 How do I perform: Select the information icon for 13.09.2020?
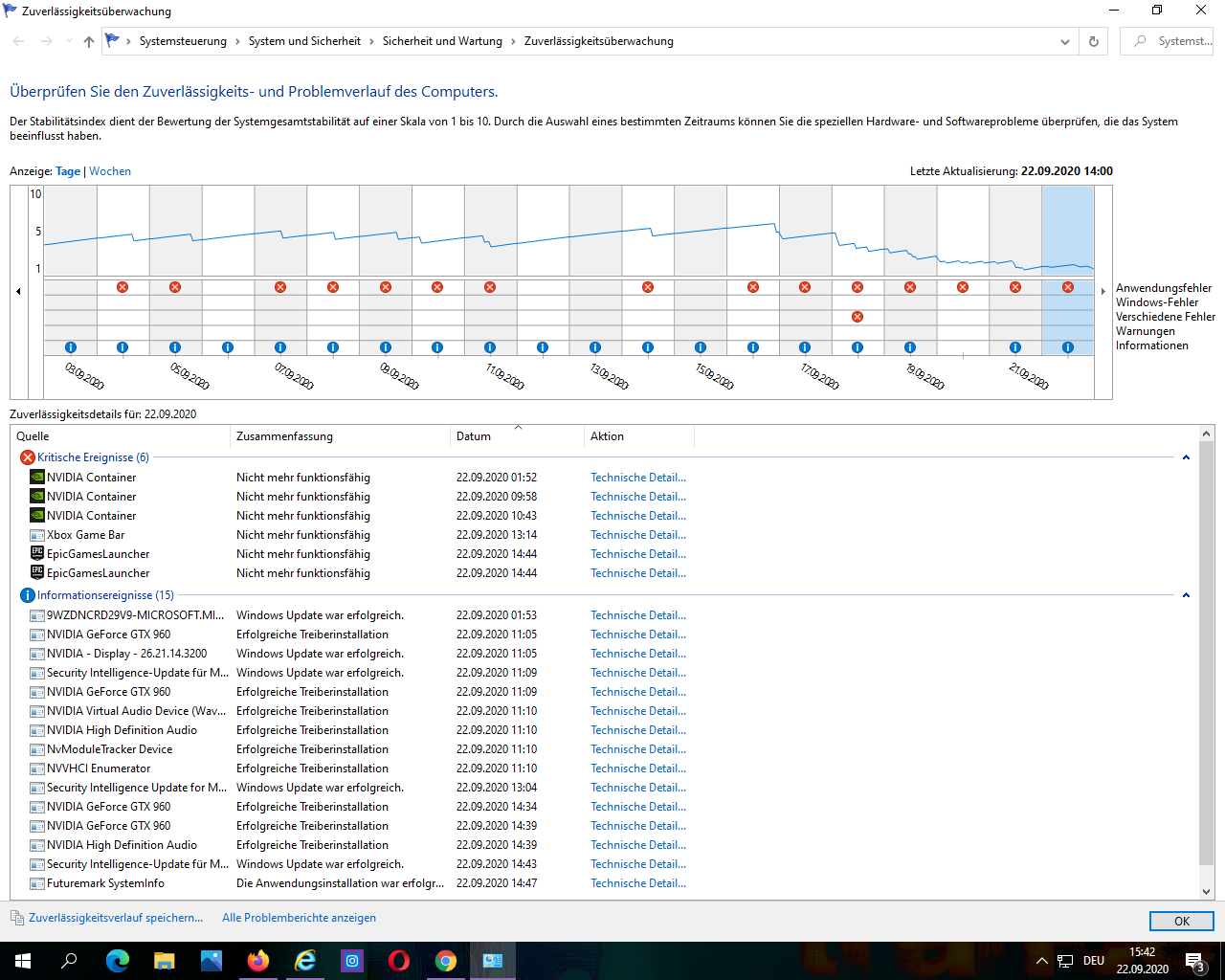(595, 347)
